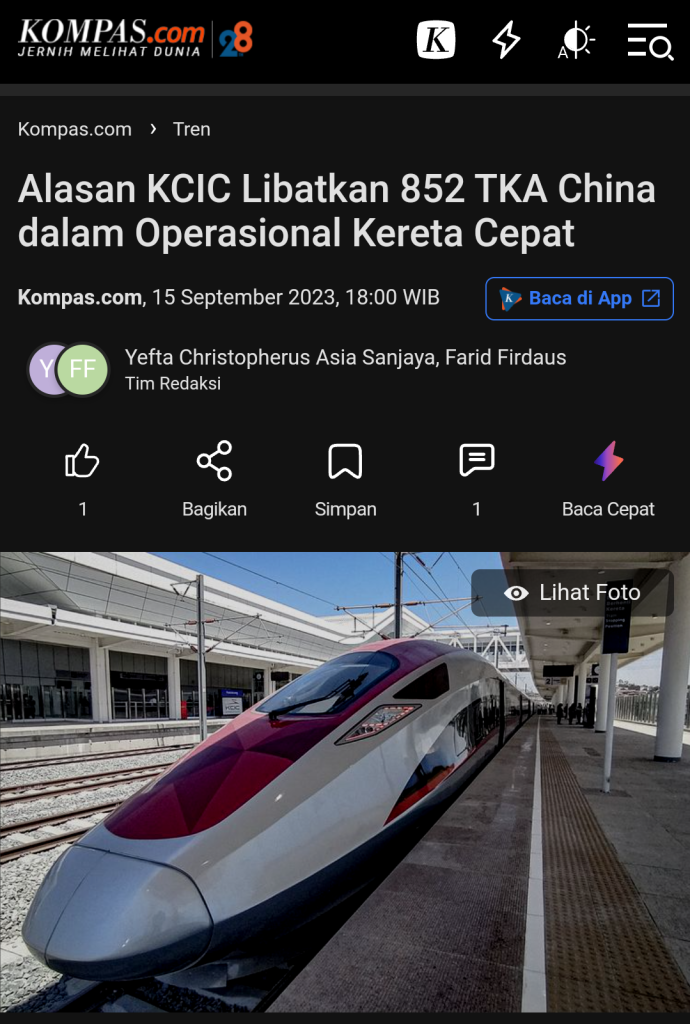690x1024 pixels.
Task: Click the 28 anniversary logo
Action: coord(236,39)
